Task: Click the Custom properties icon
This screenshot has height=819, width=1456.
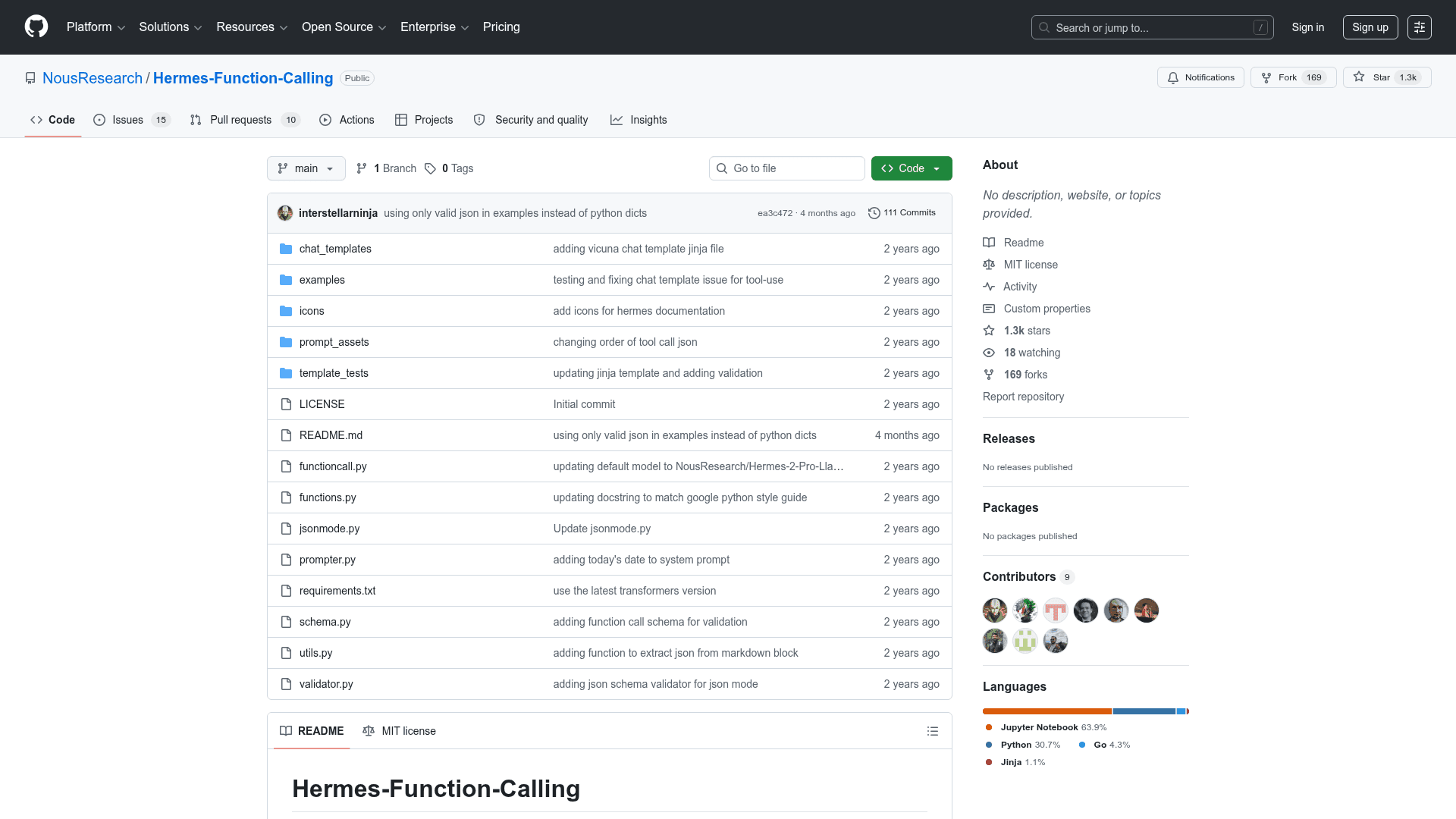Action: coord(988,309)
